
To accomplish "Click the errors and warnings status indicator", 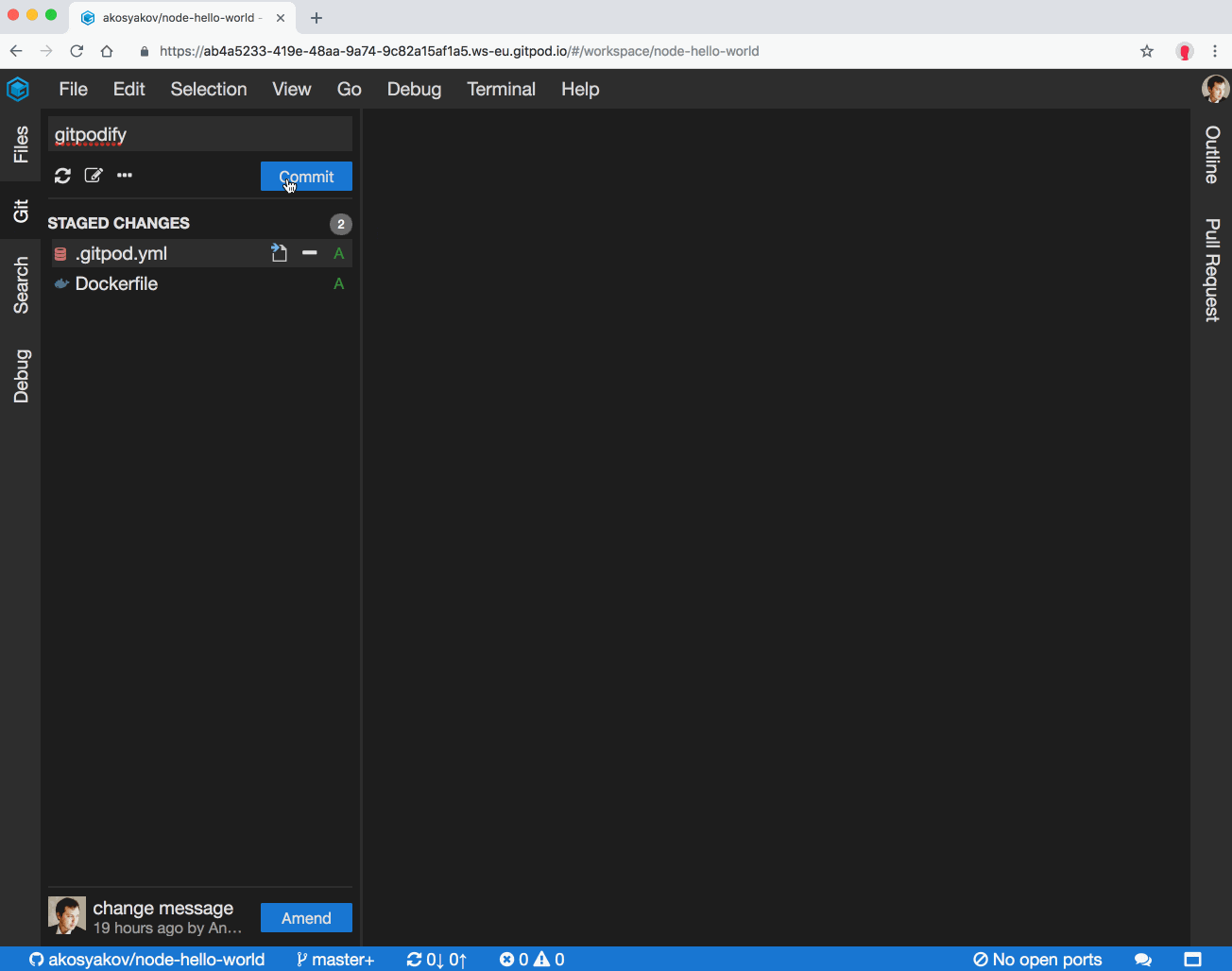I will tap(531, 959).
